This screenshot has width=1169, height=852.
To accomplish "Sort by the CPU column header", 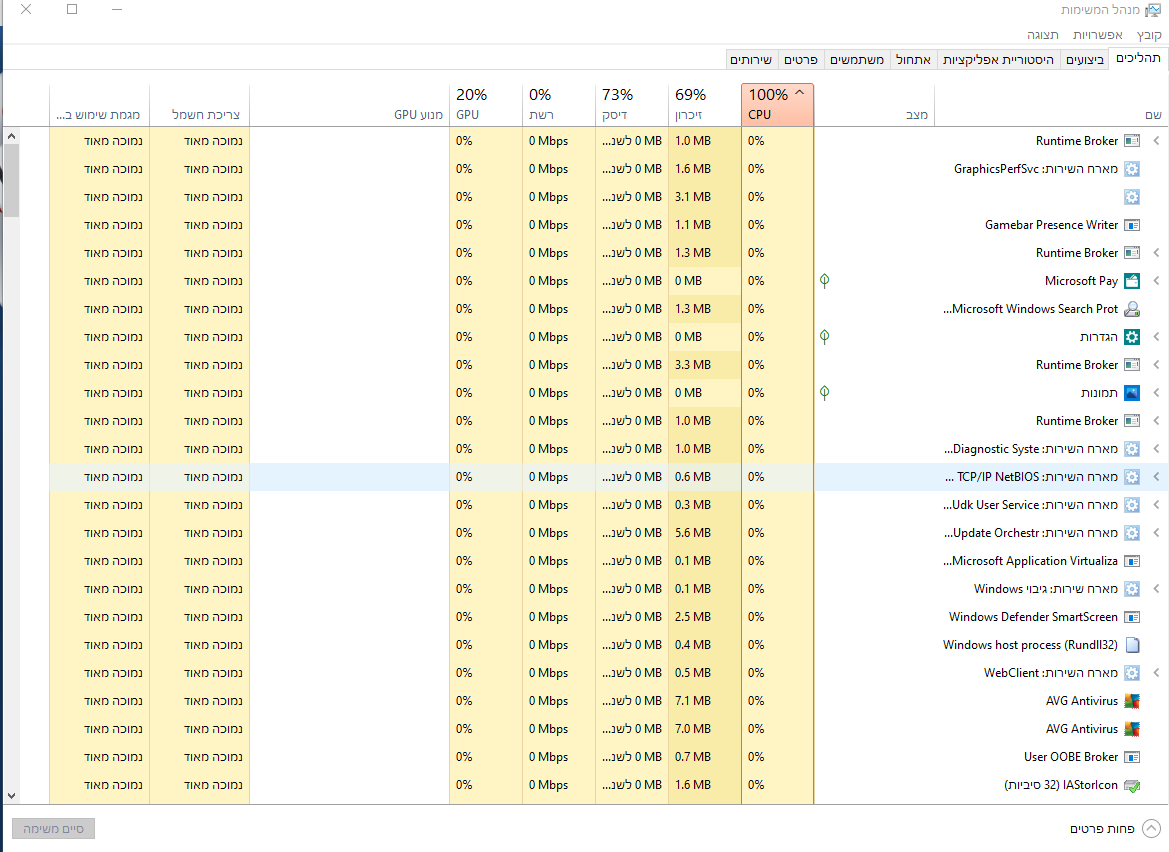I will pos(778,104).
